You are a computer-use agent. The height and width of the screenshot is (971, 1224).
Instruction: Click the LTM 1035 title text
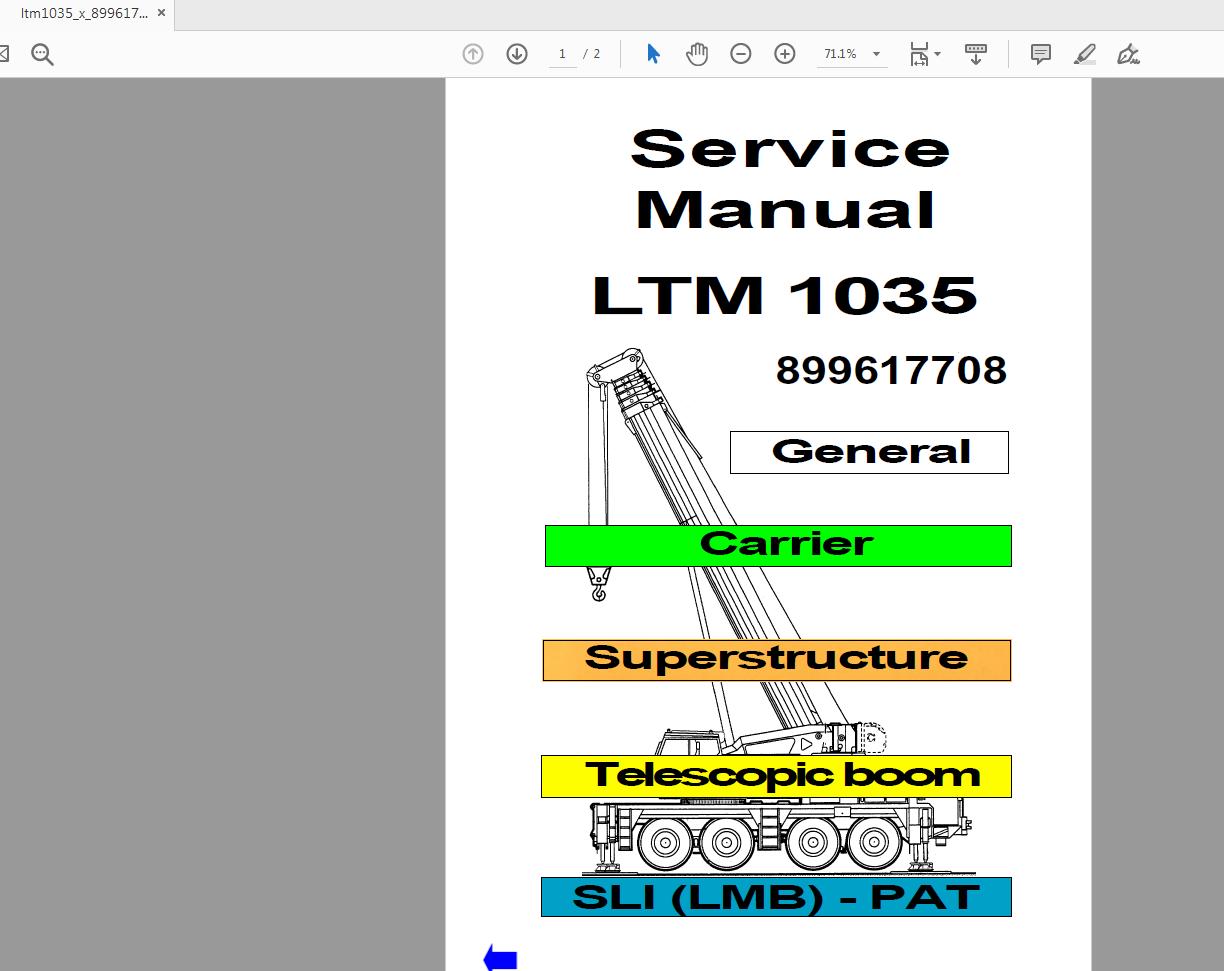point(785,296)
